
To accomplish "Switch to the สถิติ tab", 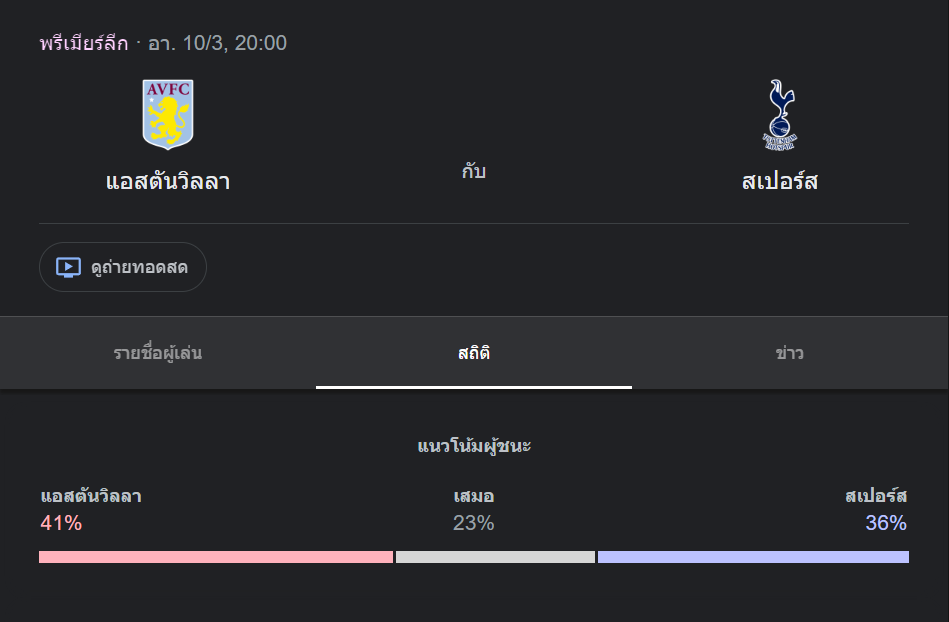I will (473, 353).
